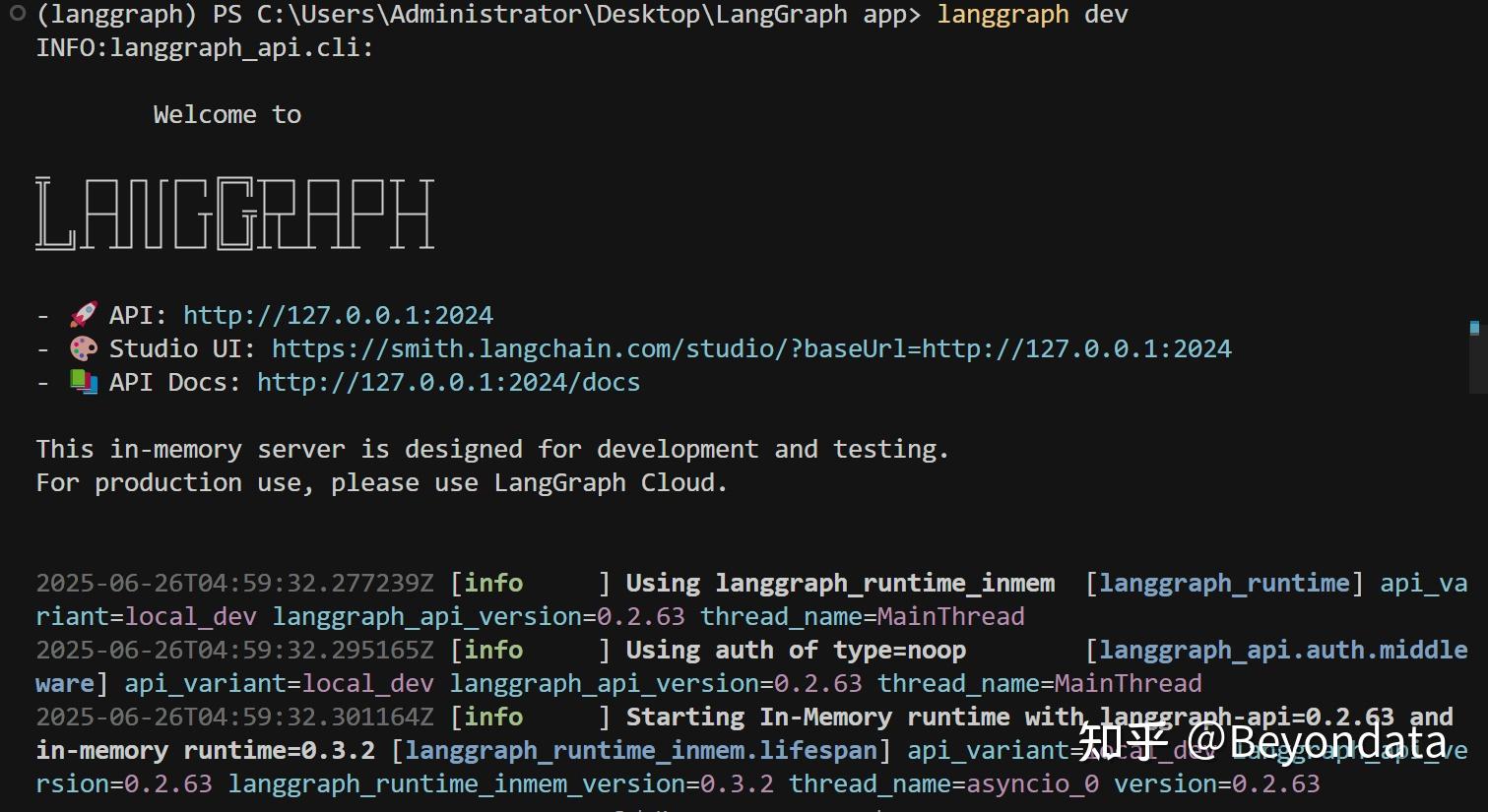Click the books emoji next to API Docs

(84, 382)
